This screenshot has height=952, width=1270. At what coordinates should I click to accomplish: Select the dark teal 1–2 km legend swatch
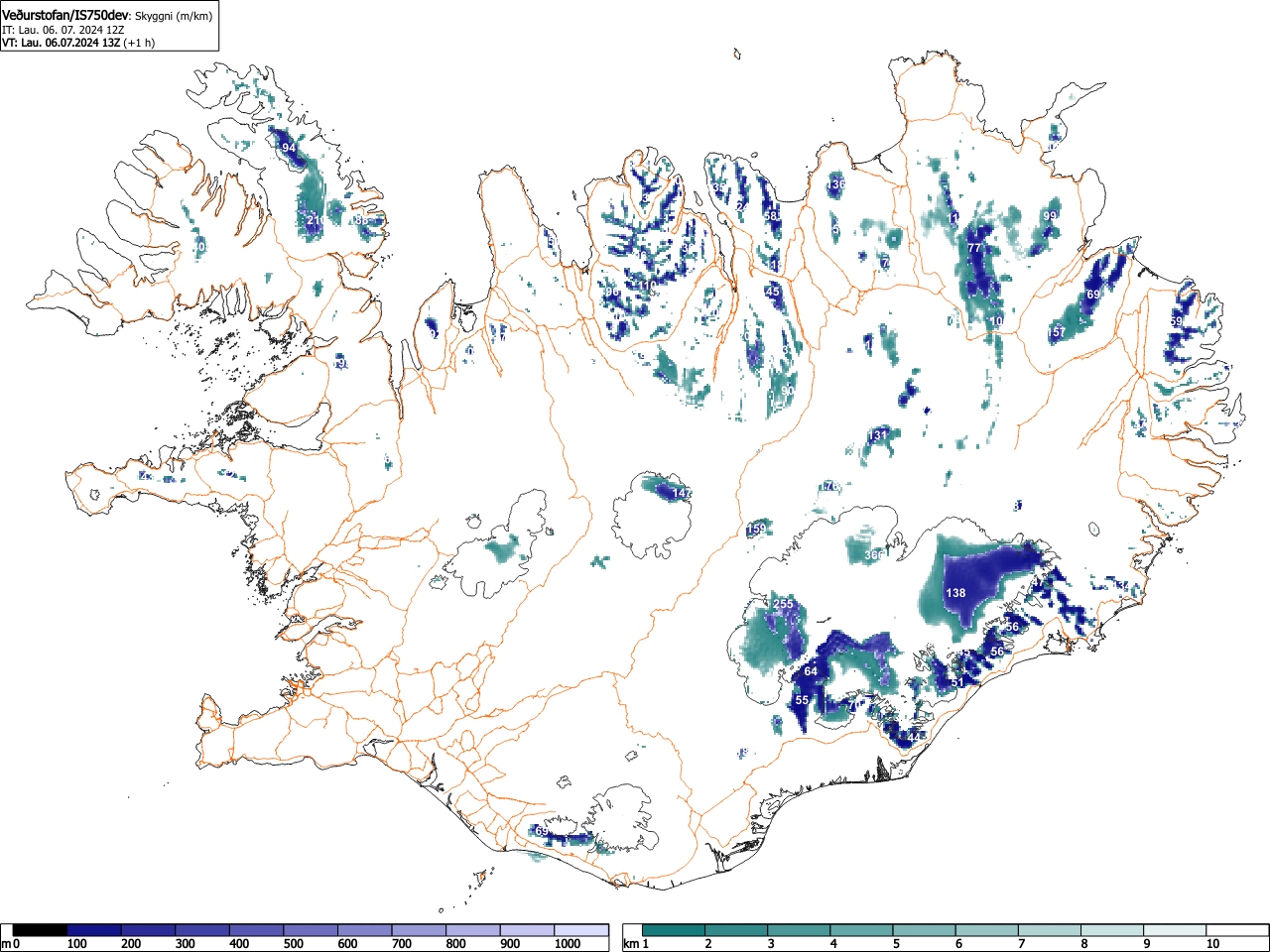(x=675, y=930)
